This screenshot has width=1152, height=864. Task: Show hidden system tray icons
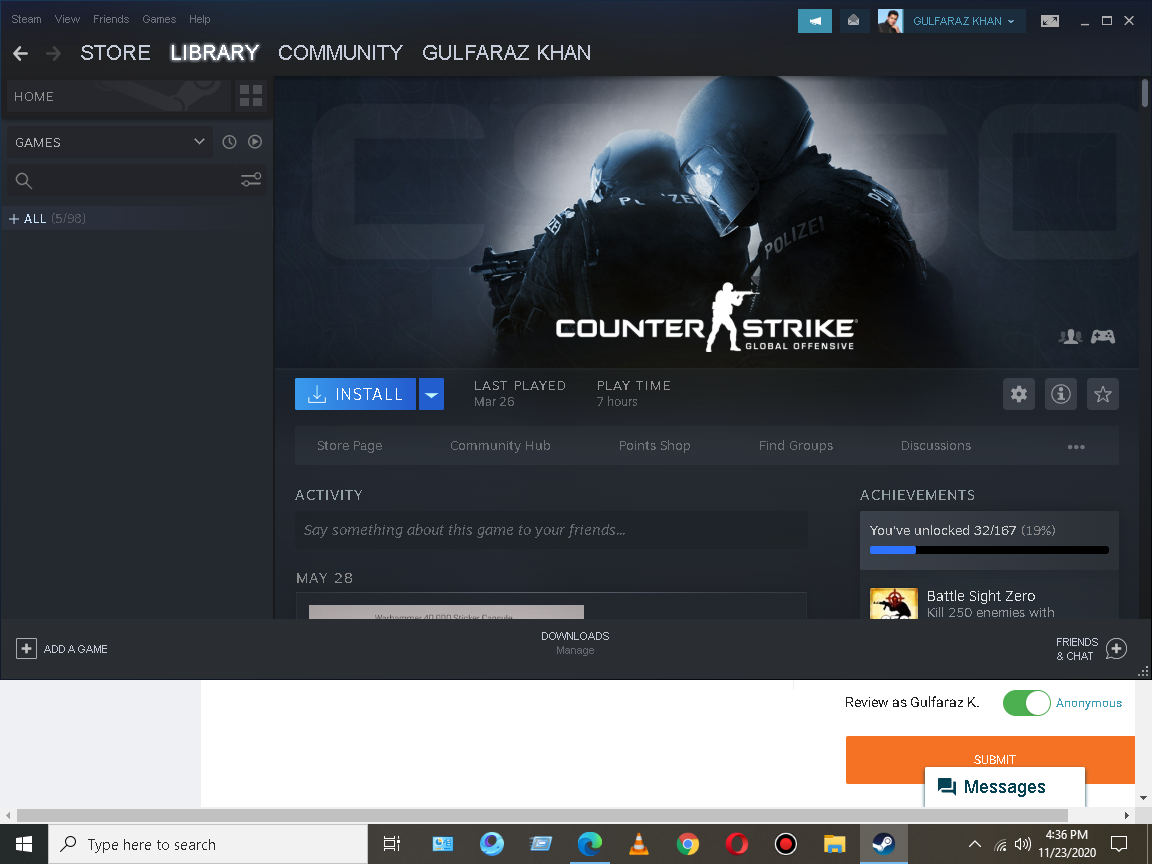[x=975, y=844]
